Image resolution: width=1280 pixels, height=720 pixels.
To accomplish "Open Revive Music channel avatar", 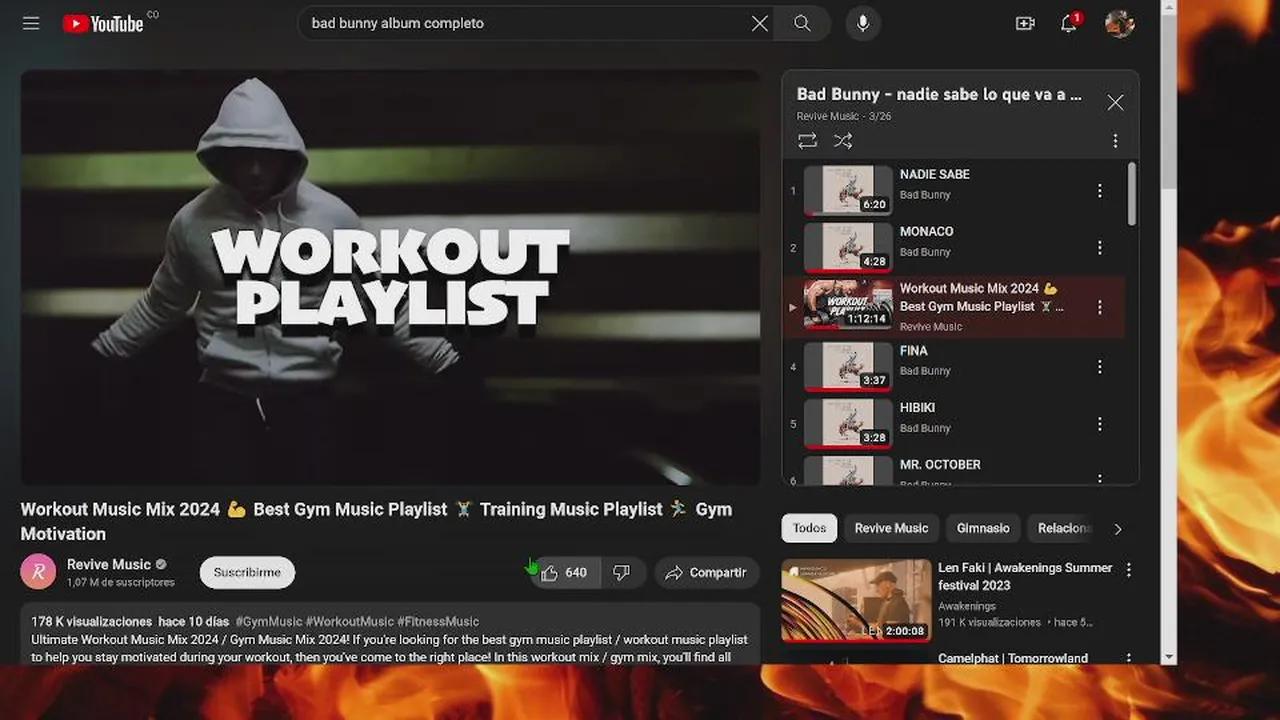I will click(38, 572).
